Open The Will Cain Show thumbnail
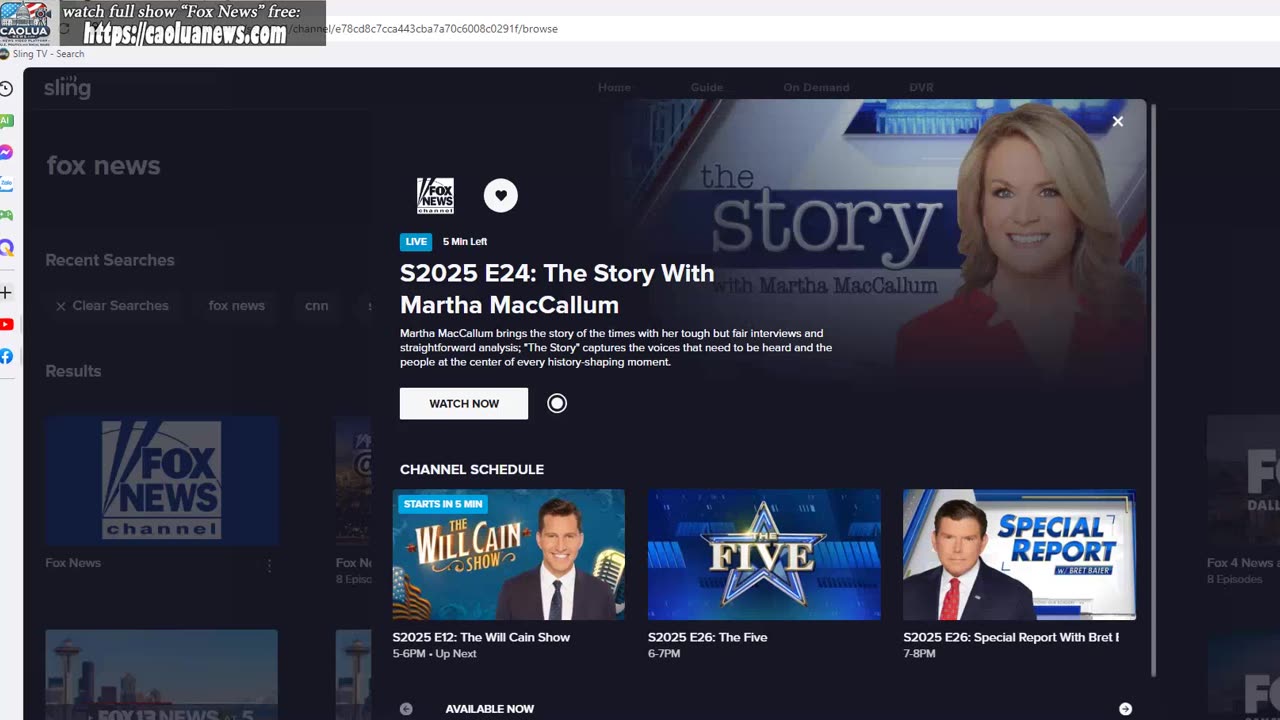 508,555
